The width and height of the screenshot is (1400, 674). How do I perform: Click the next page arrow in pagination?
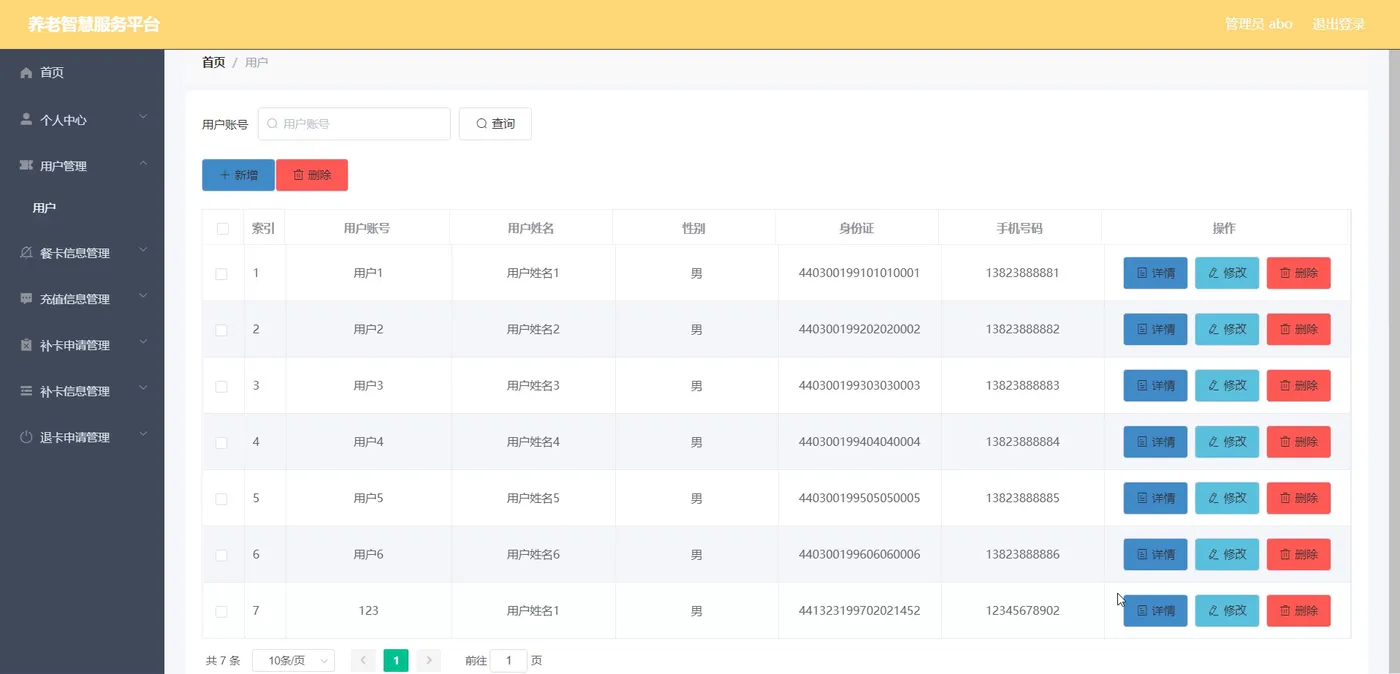(429, 660)
